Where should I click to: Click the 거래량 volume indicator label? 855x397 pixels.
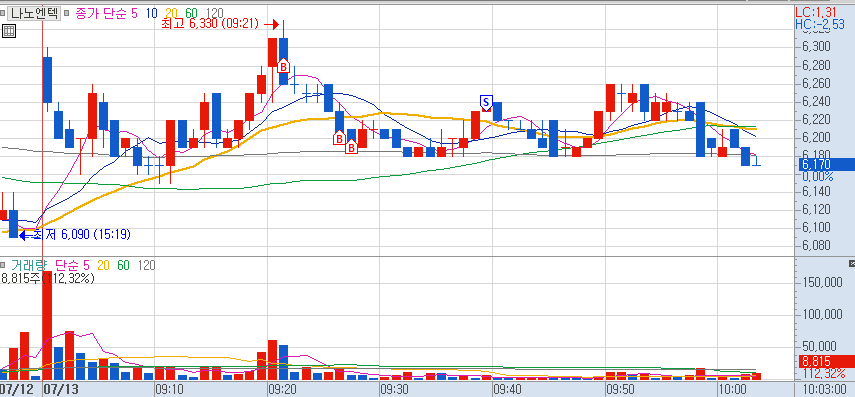[29, 266]
